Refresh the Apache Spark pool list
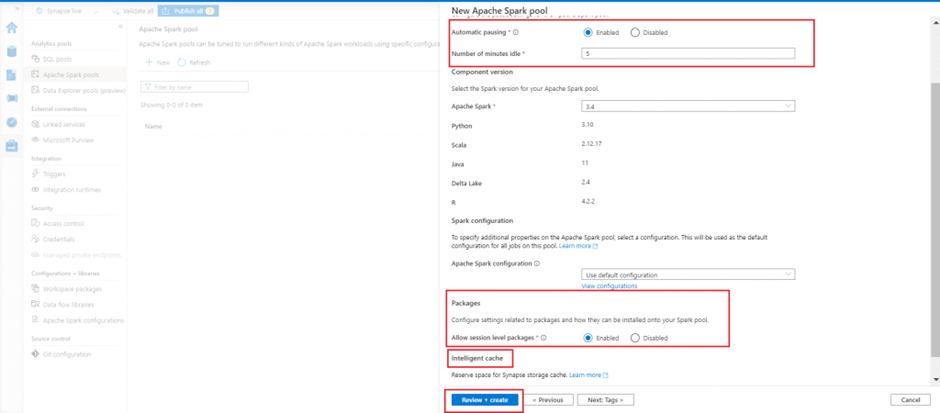 [194, 62]
